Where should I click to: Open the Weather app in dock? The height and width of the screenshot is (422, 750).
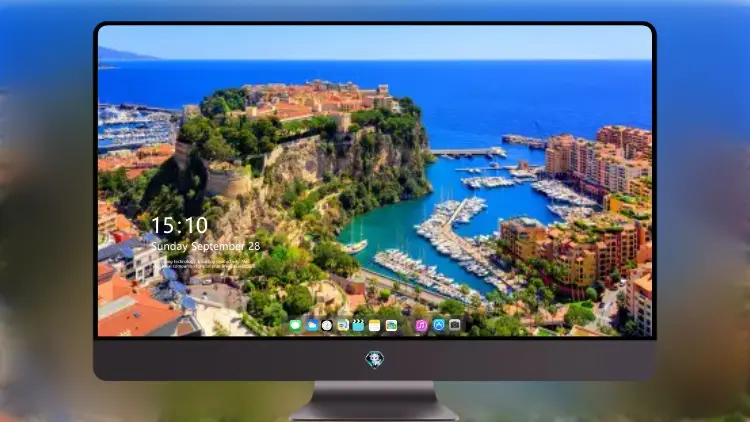[312, 325]
